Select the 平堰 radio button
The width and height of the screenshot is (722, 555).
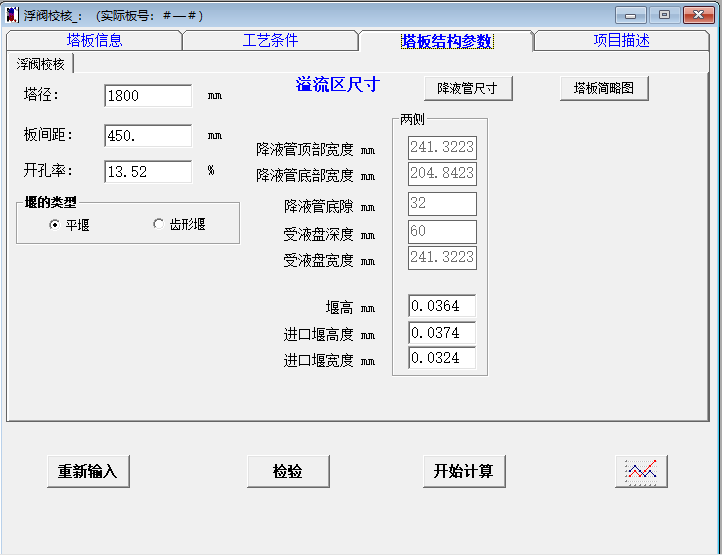pyautogui.click(x=54, y=225)
